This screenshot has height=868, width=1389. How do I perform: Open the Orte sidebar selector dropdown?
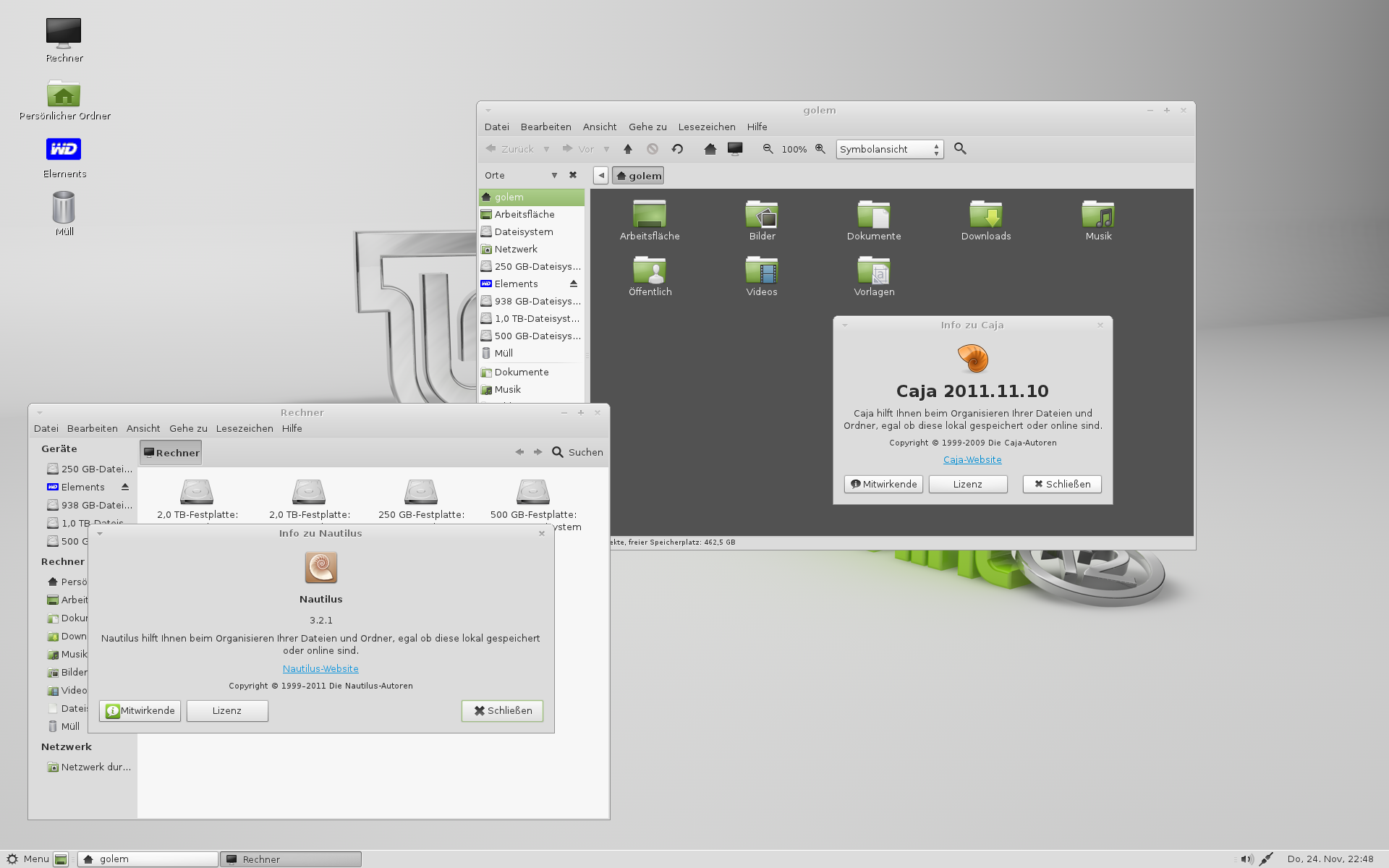tap(554, 175)
